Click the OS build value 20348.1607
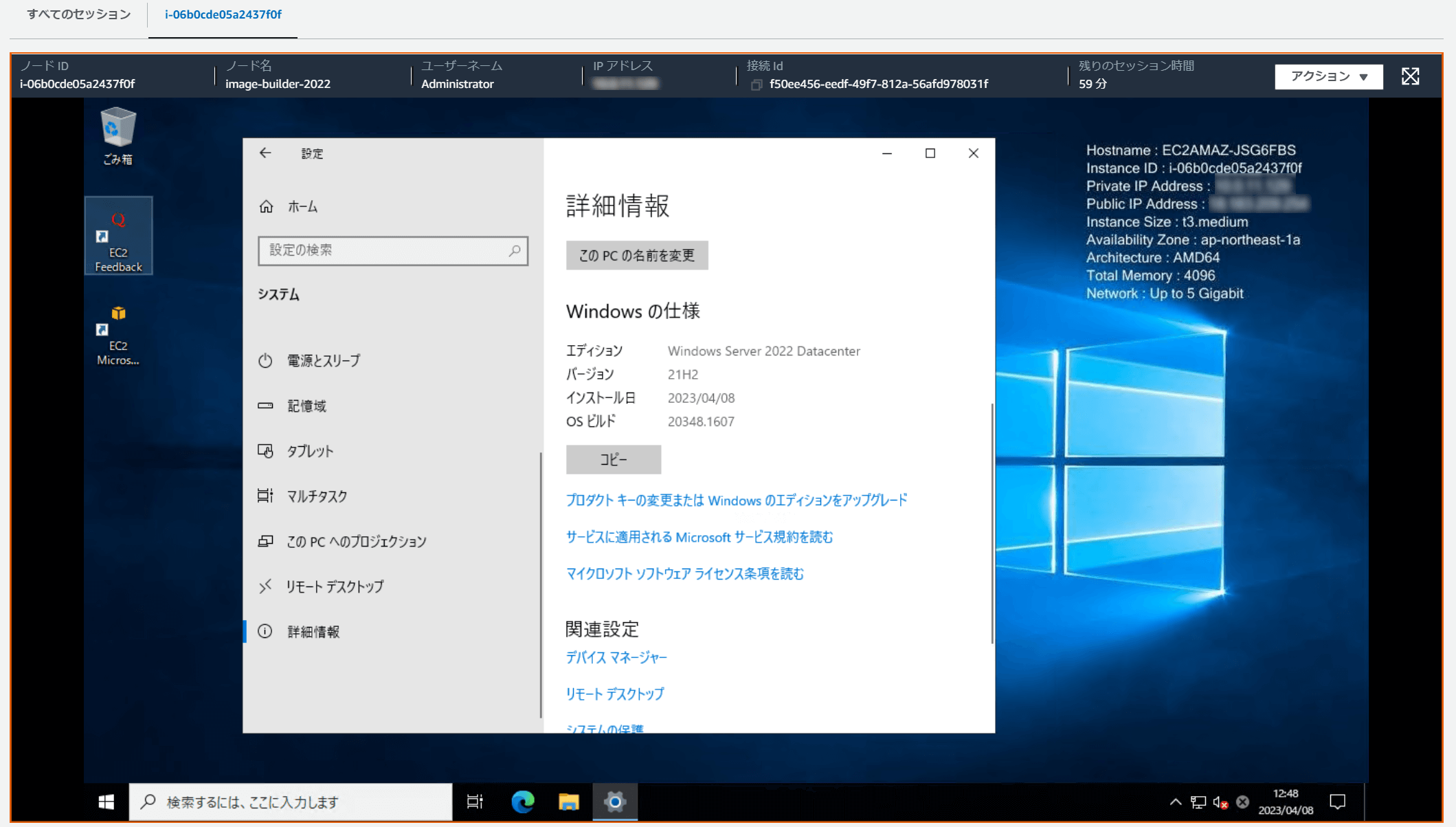The width and height of the screenshot is (1456, 827). click(x=701, y=422)
